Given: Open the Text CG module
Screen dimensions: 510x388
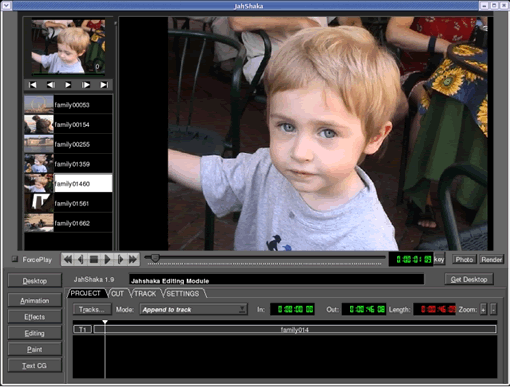Looking at the screenshot, I should [35, 365].
